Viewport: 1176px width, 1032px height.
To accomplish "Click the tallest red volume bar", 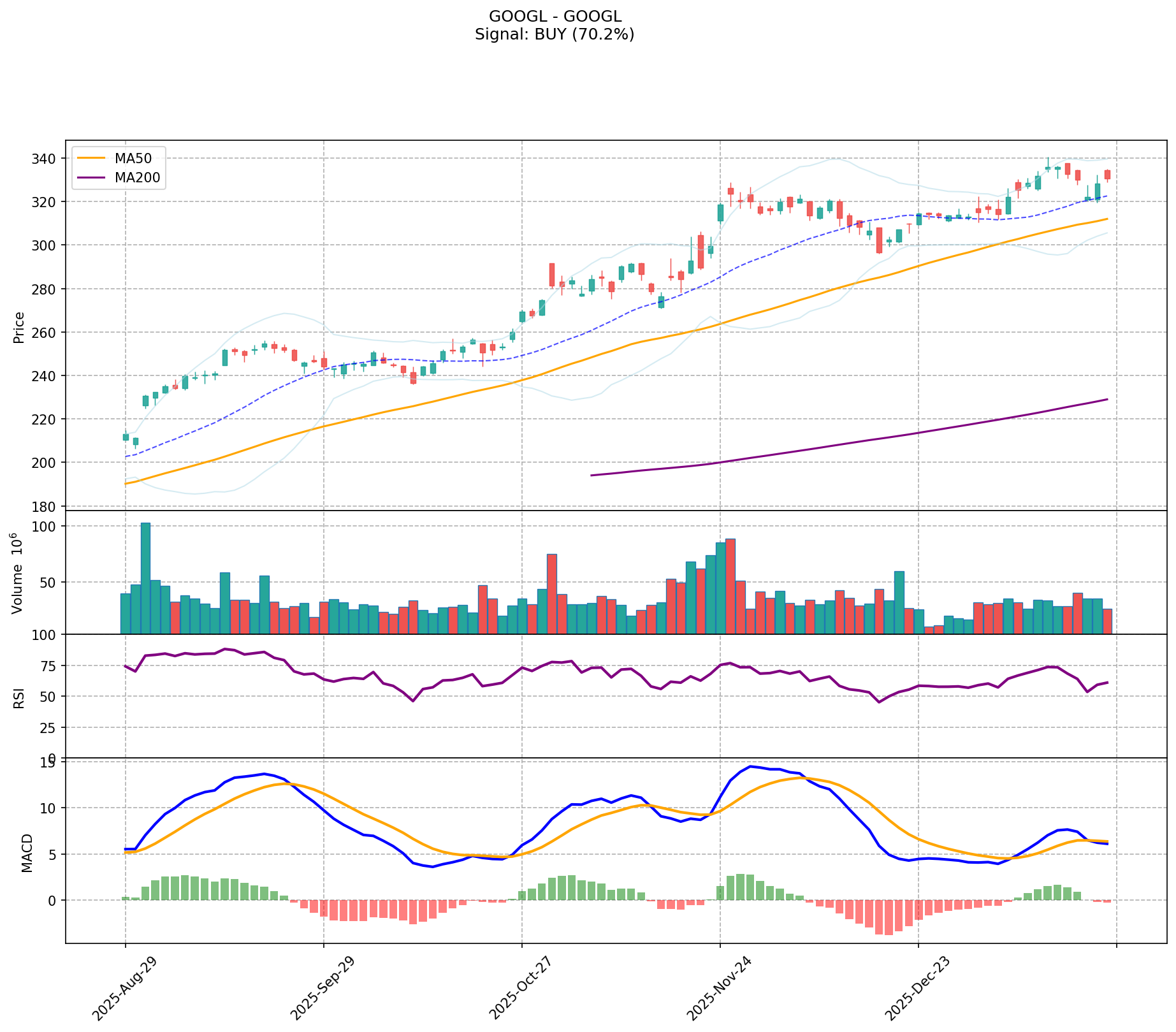I will [x=730, y=586].
